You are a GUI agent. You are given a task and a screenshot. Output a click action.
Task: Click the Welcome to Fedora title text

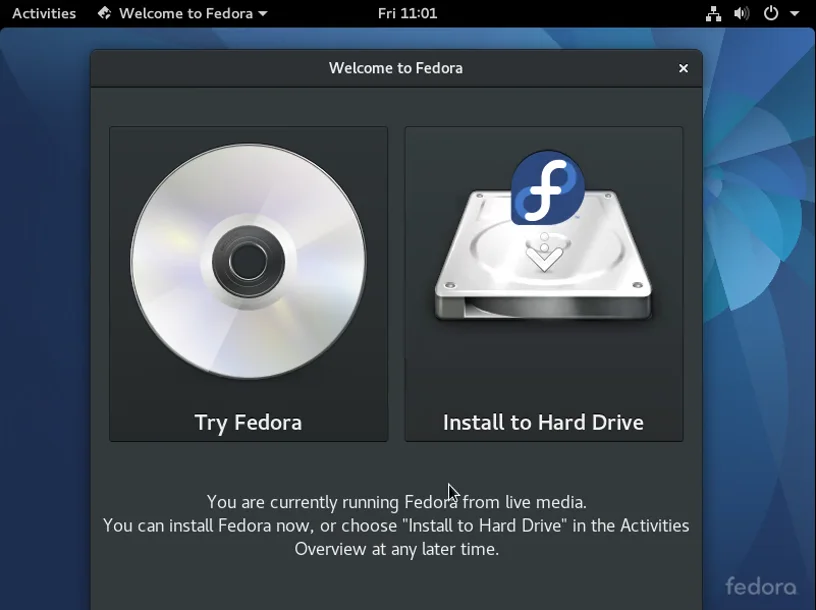tap(396, 68)
